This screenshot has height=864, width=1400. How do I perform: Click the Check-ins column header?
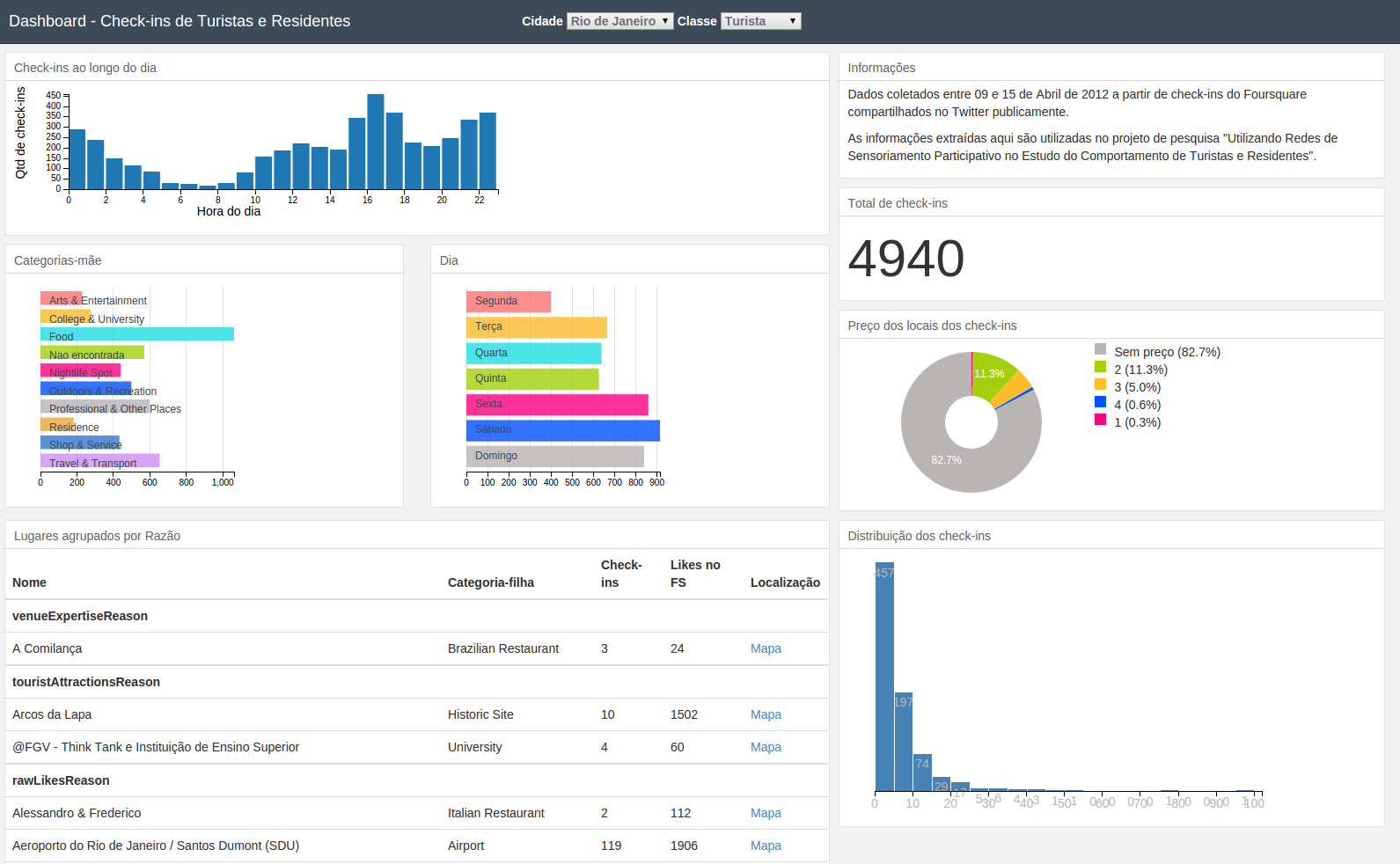[621, 574]
